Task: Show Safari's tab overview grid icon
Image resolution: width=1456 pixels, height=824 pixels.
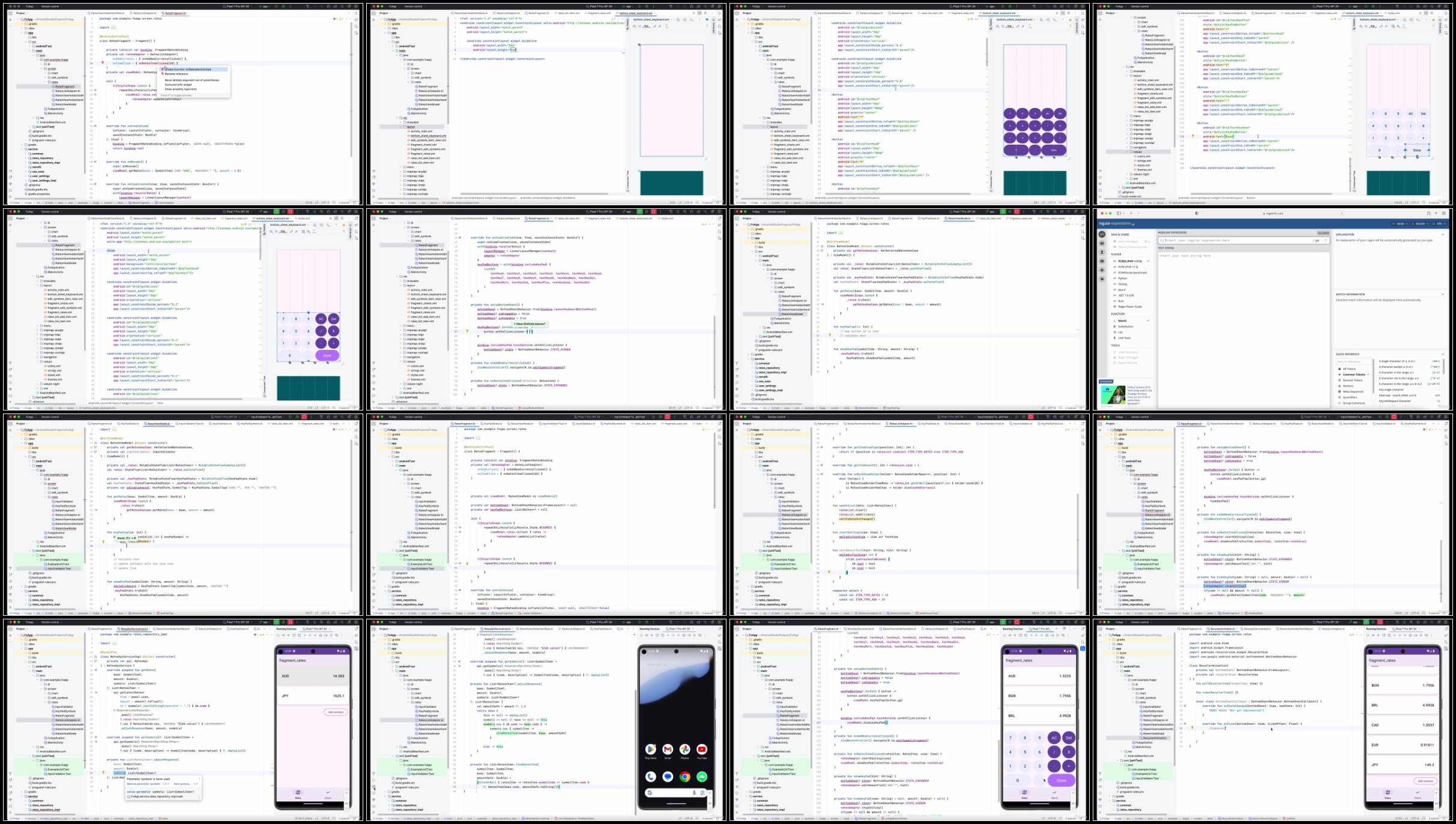Action: pos(1444,213)
